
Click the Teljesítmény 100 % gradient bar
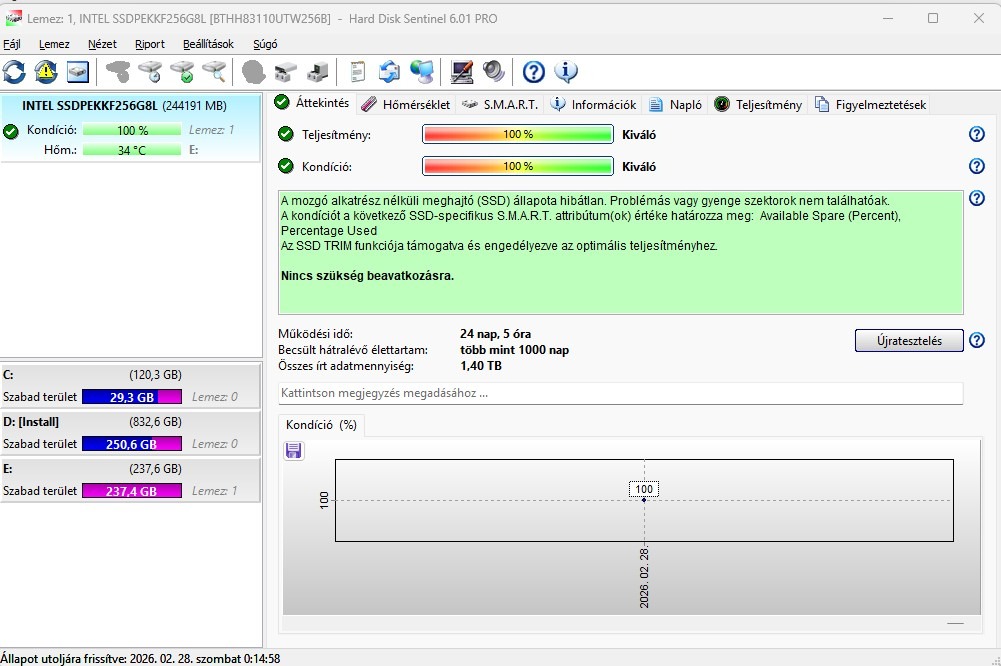coord(518,134)
